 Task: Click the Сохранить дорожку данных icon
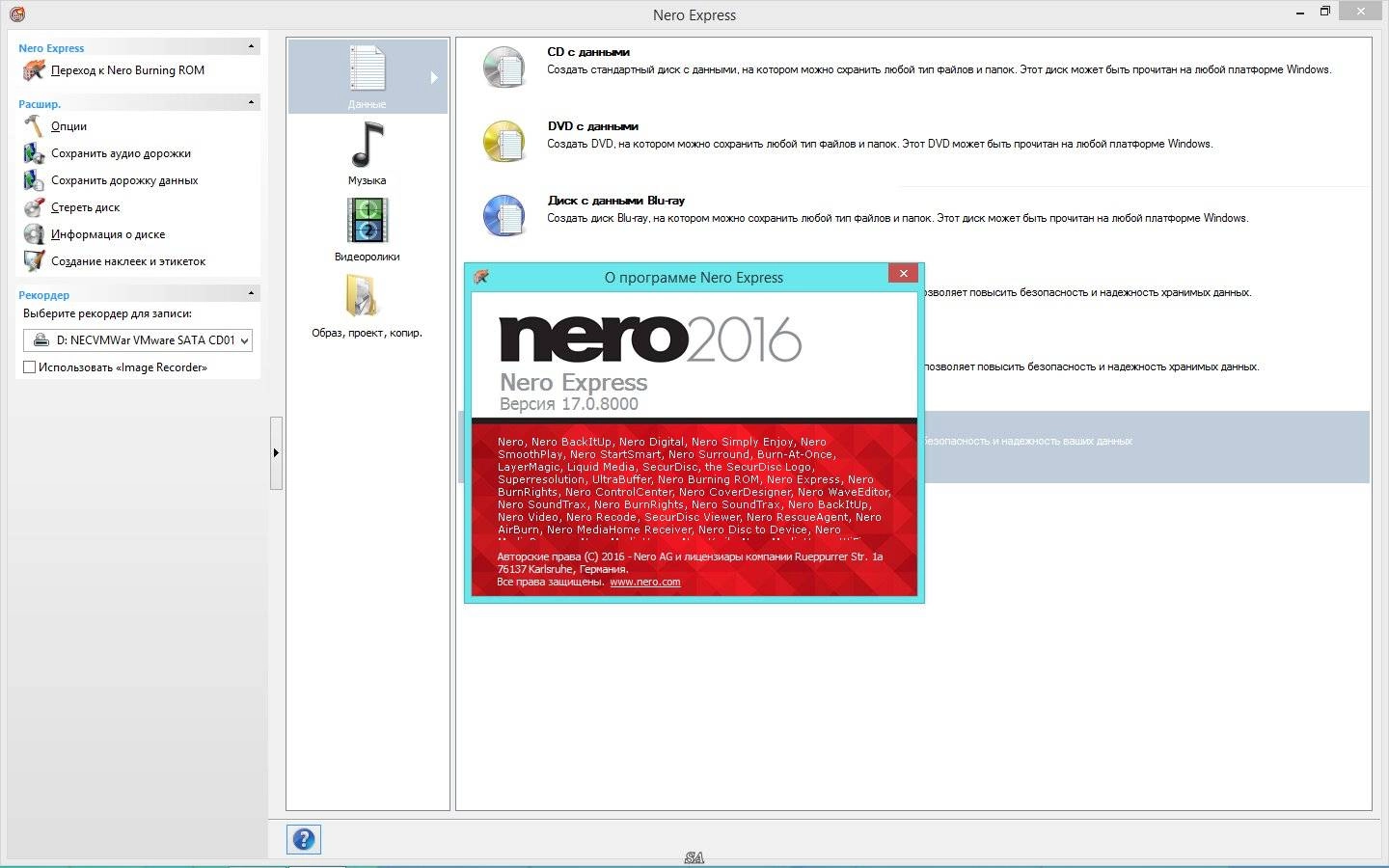point(34,180)
